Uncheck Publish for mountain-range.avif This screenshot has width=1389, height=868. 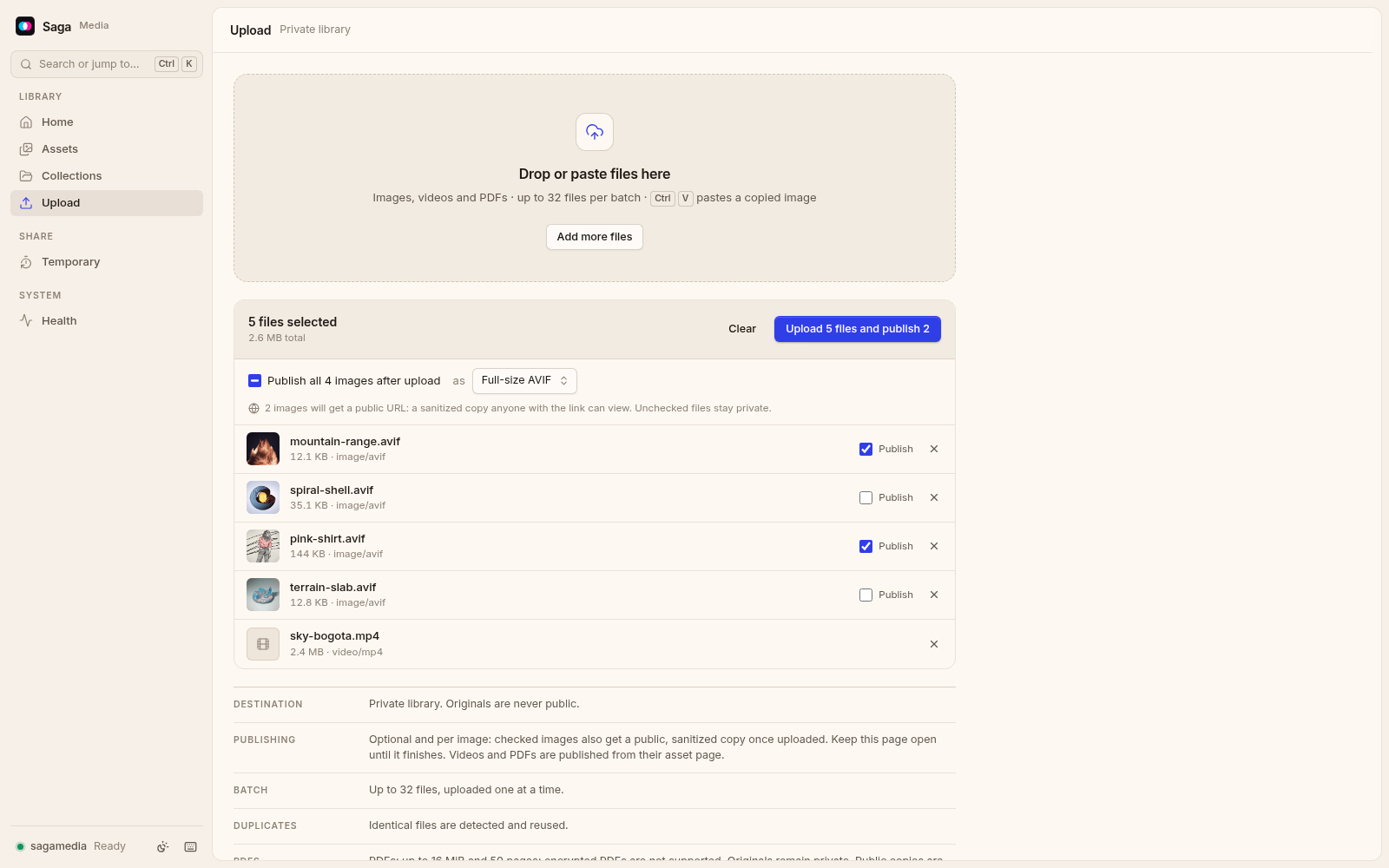866,449
